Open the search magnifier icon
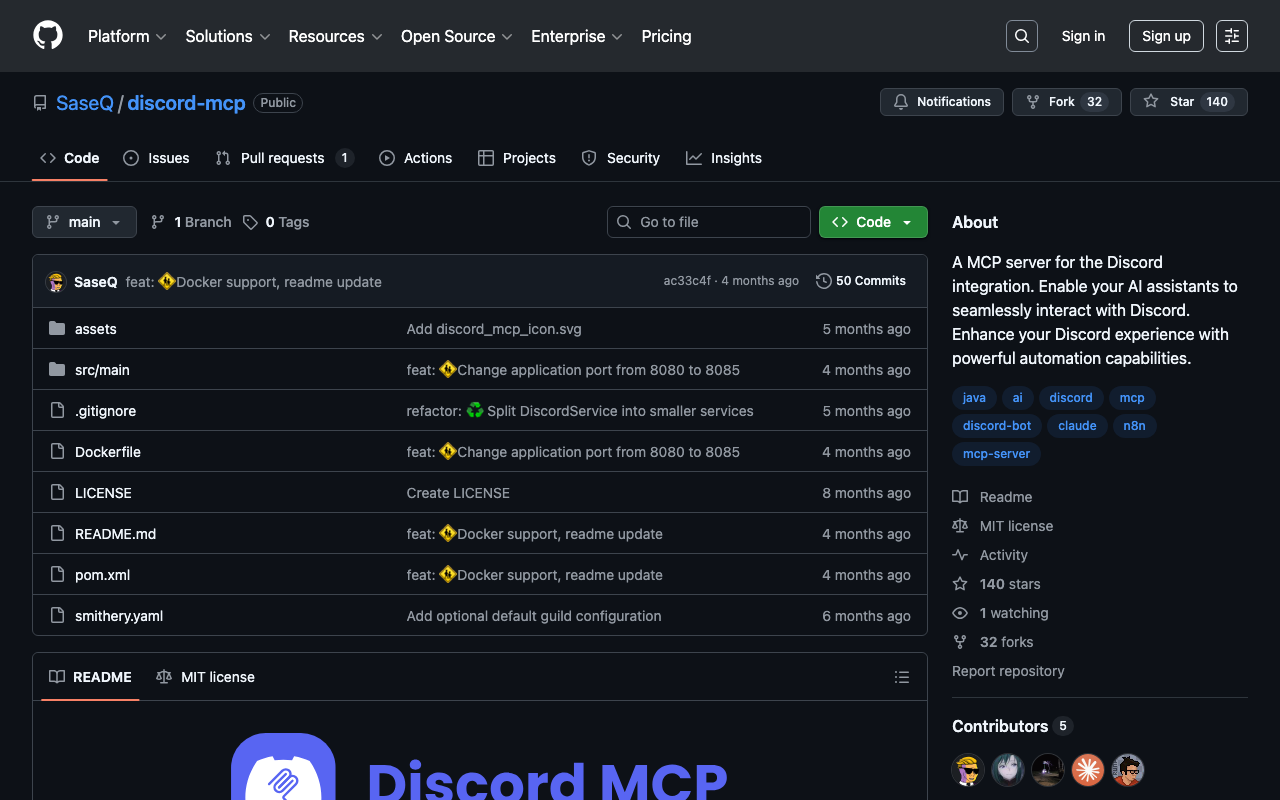The width and height of the screenshot is (1280, 800). click(x=1021, y=36)
